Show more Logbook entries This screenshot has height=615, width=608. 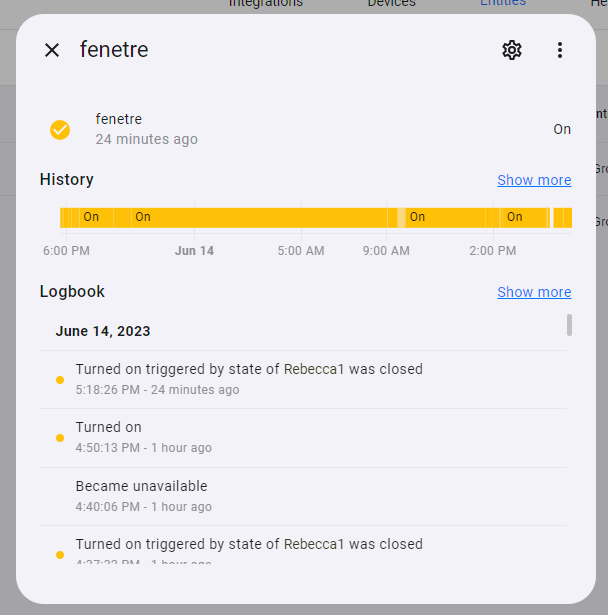[x=534, y=292]
